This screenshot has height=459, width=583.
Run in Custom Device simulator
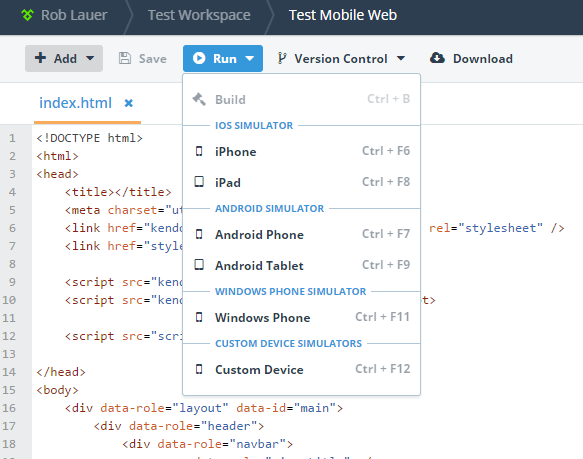pyautogui.click(x=302, y=369)
